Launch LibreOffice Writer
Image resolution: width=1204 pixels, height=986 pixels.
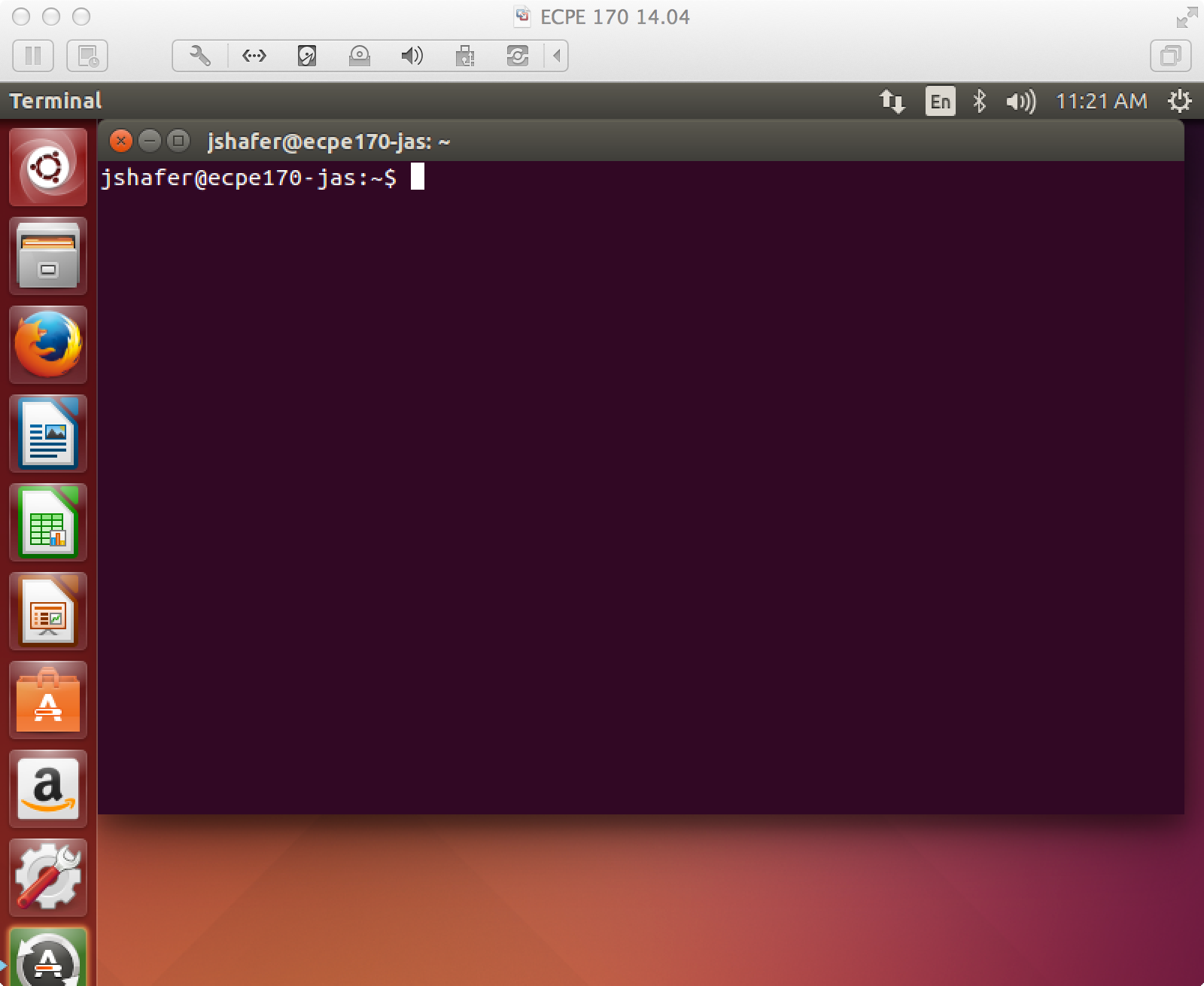pos(47,434)
